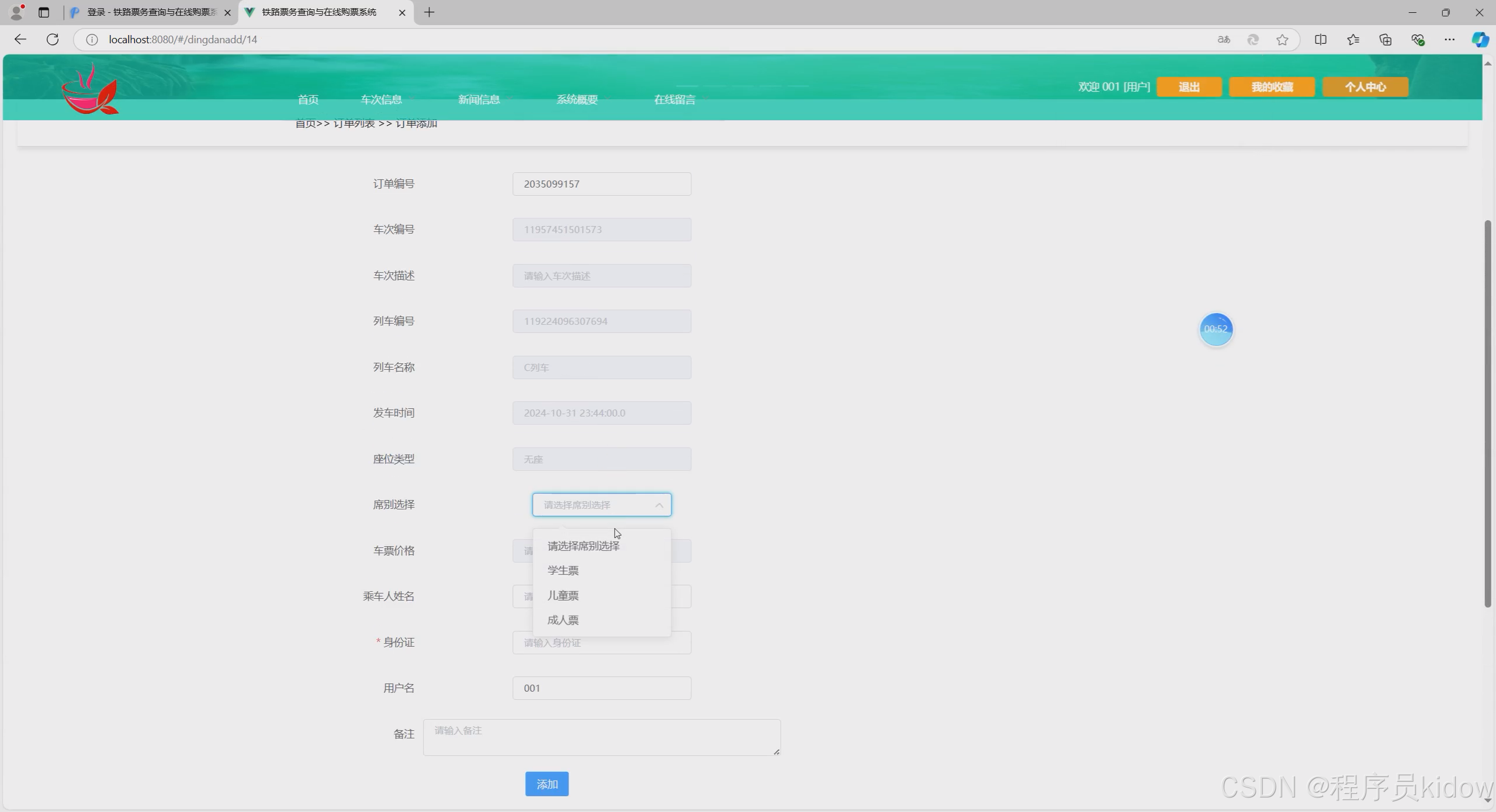Open 车次信息 navigation menu

381,99
